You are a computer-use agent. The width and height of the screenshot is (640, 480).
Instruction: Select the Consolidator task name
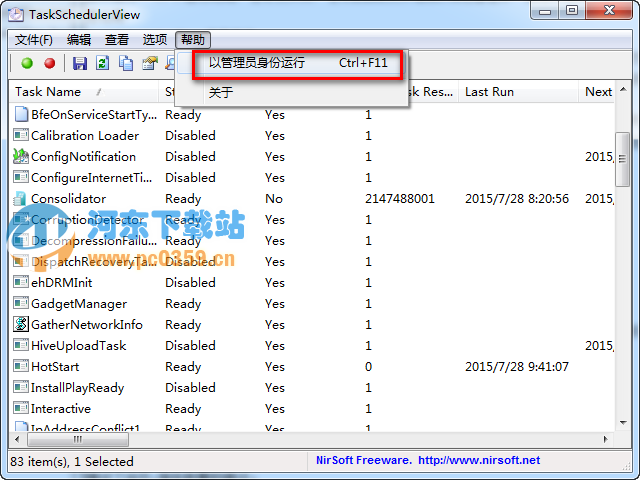click(69, 199)
